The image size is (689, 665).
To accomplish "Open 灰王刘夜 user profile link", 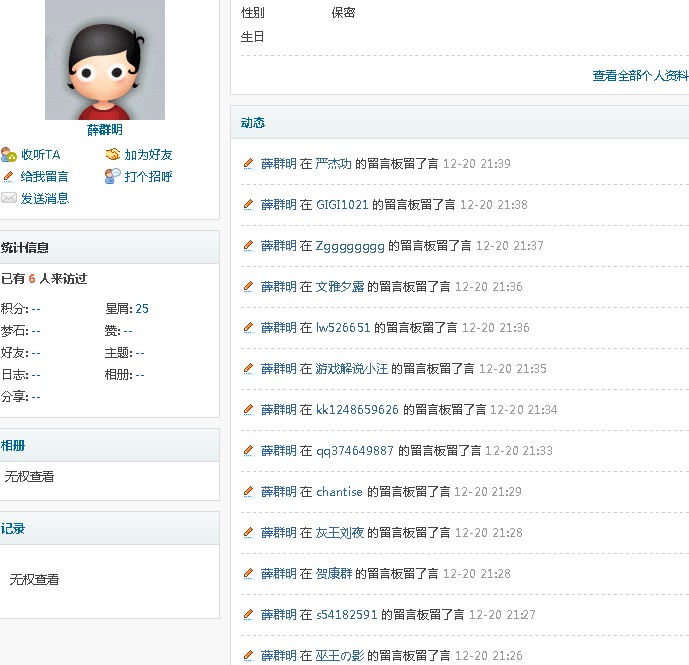I will coord(340,533).
